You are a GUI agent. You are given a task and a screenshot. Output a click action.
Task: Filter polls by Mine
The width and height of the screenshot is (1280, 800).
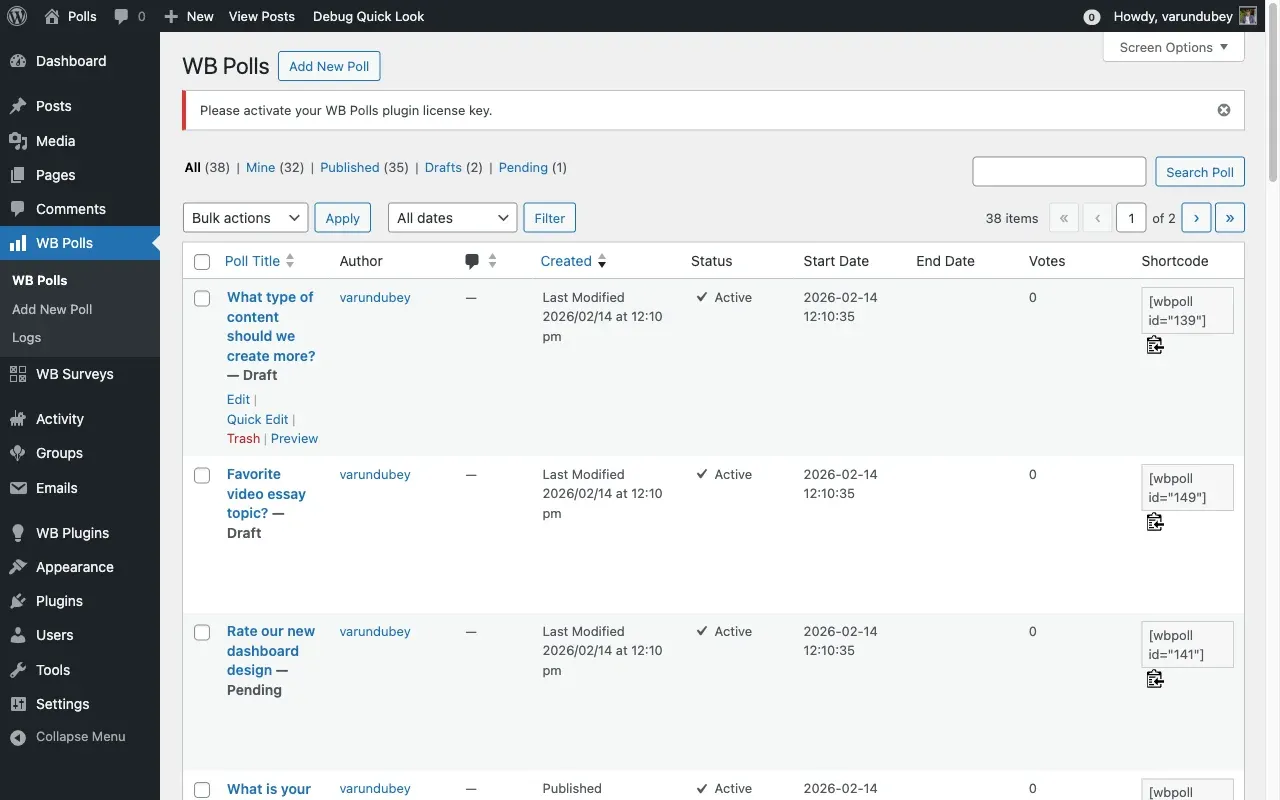(x=260, y=167)
